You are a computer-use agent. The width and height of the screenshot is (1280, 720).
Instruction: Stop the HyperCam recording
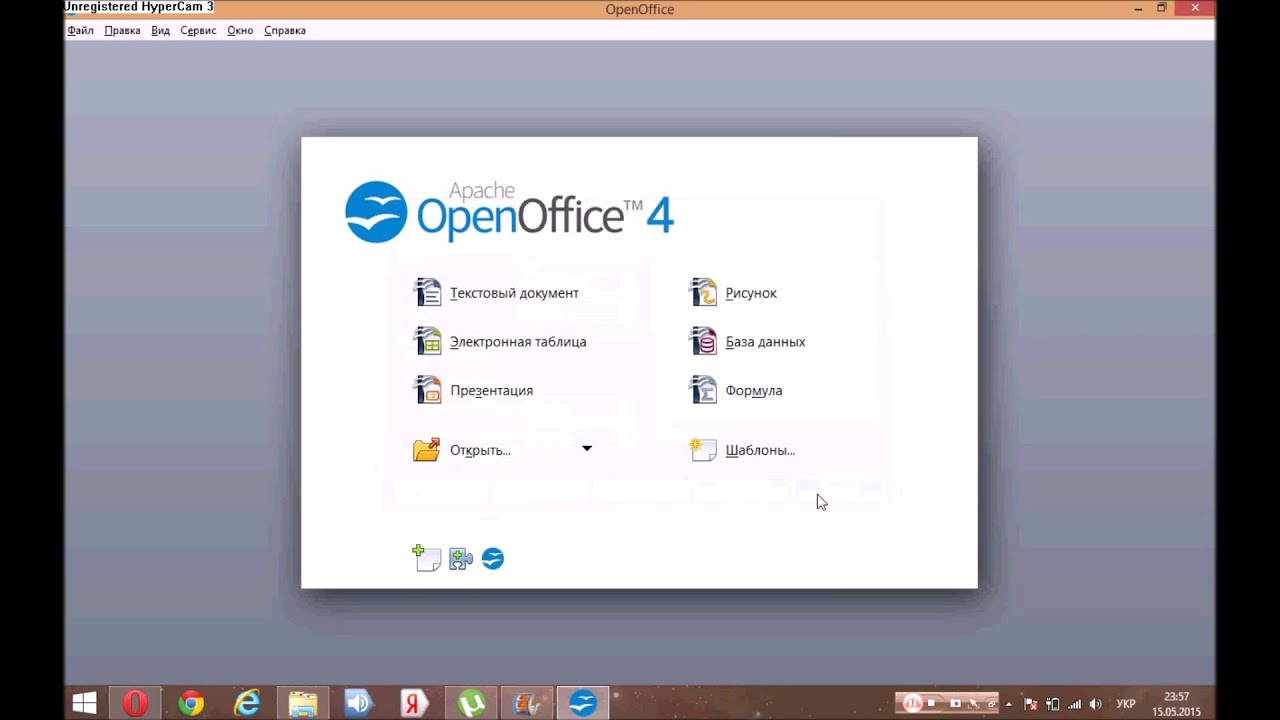pyautogui.click(x=931, y=703)
